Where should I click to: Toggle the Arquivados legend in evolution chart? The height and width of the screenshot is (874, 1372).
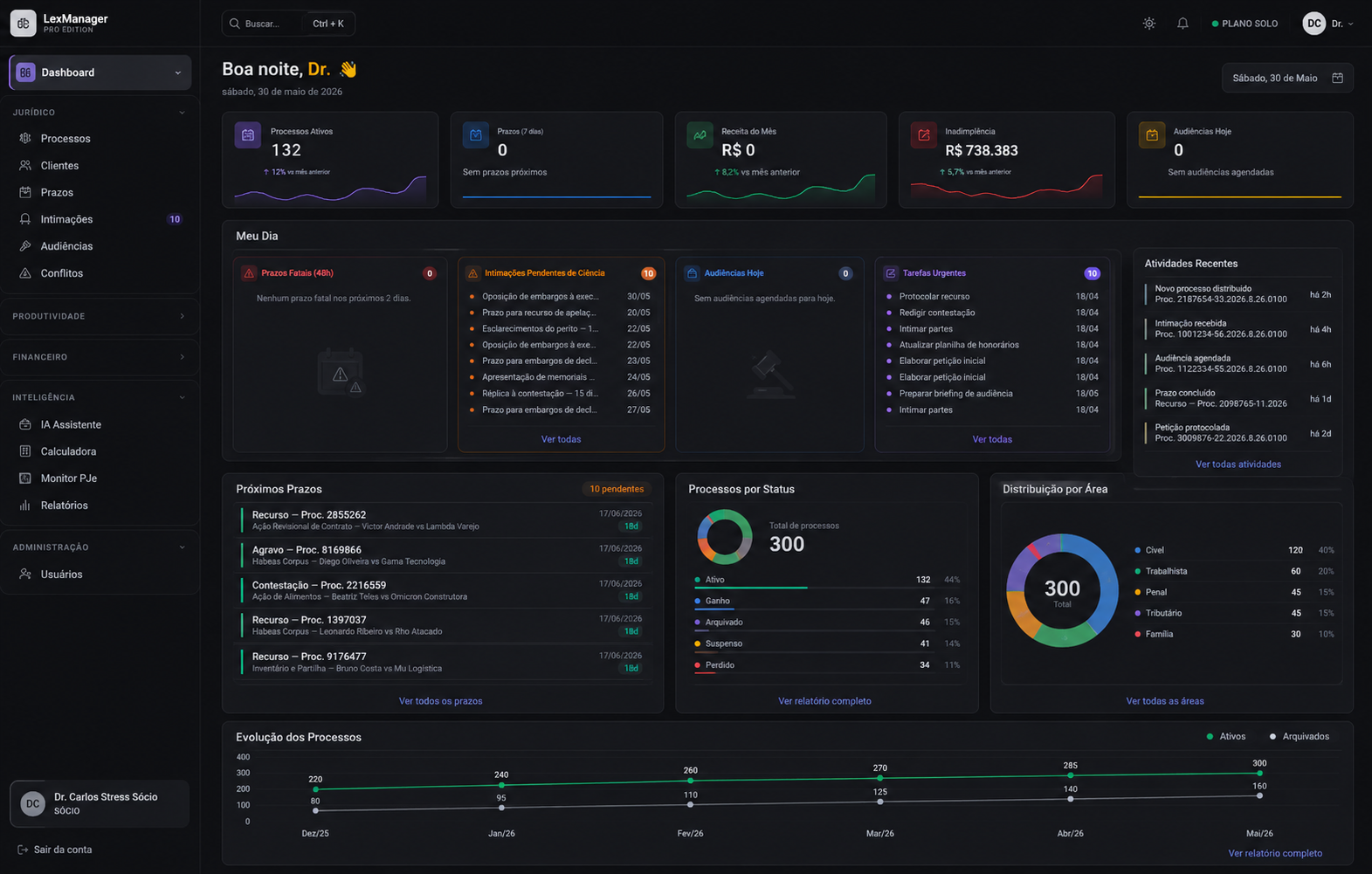1300,737
